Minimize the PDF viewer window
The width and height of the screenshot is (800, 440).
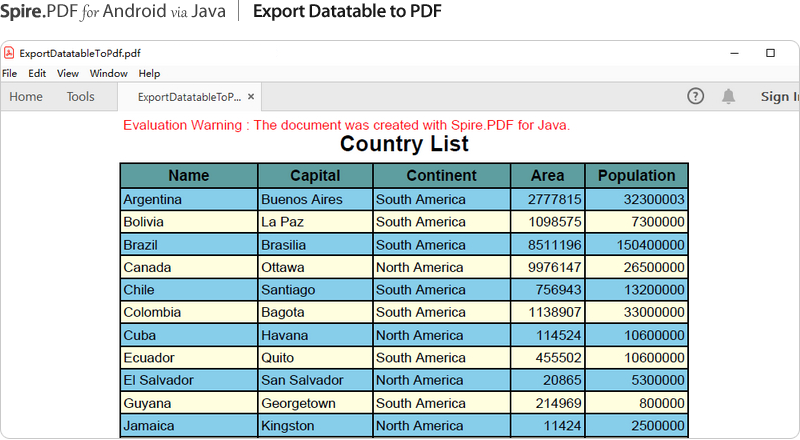[735, 53]
